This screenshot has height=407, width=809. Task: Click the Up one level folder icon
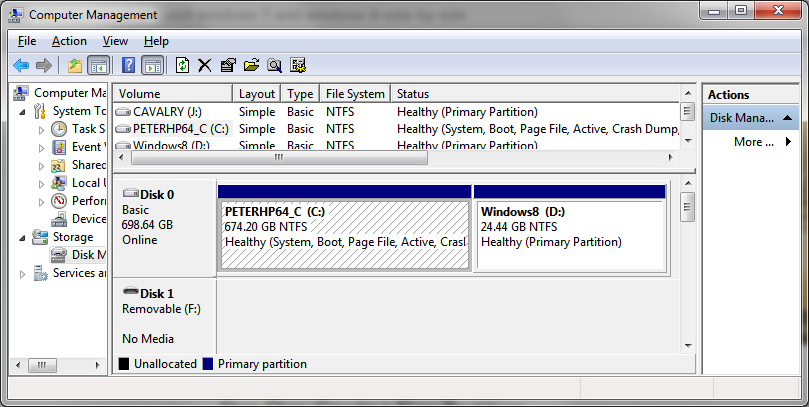75,66
